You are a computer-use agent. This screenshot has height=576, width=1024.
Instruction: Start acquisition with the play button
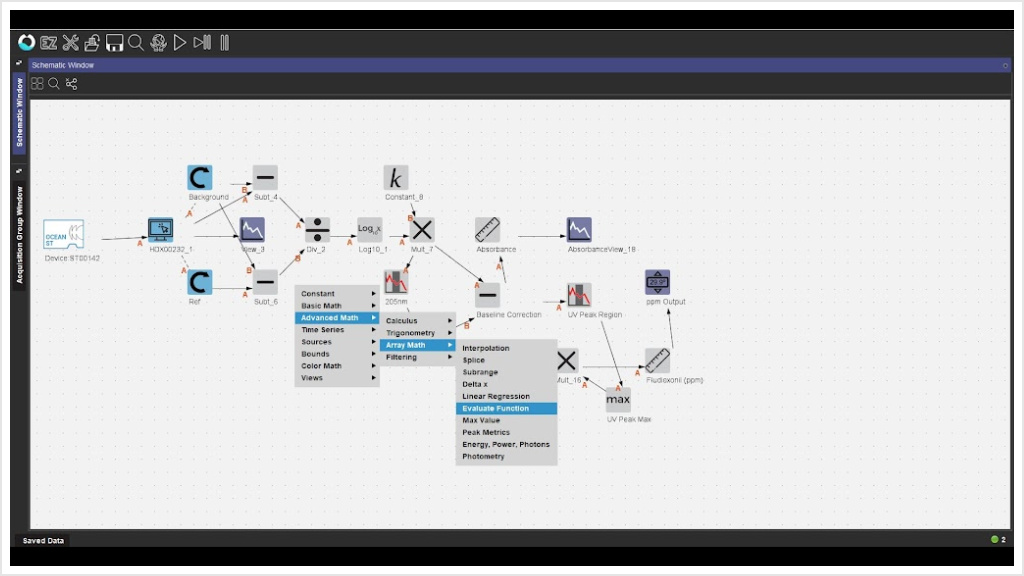click(180, 42)
